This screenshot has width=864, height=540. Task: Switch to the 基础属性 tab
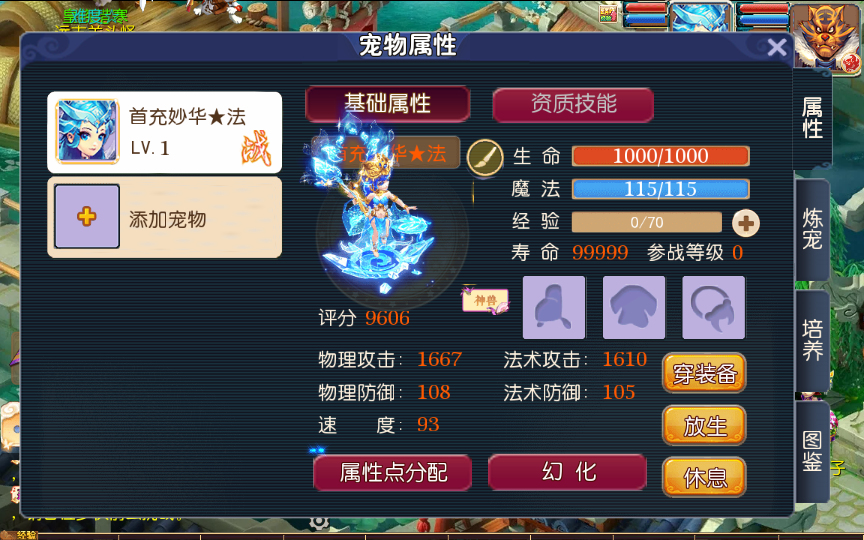tap(387, 104)
